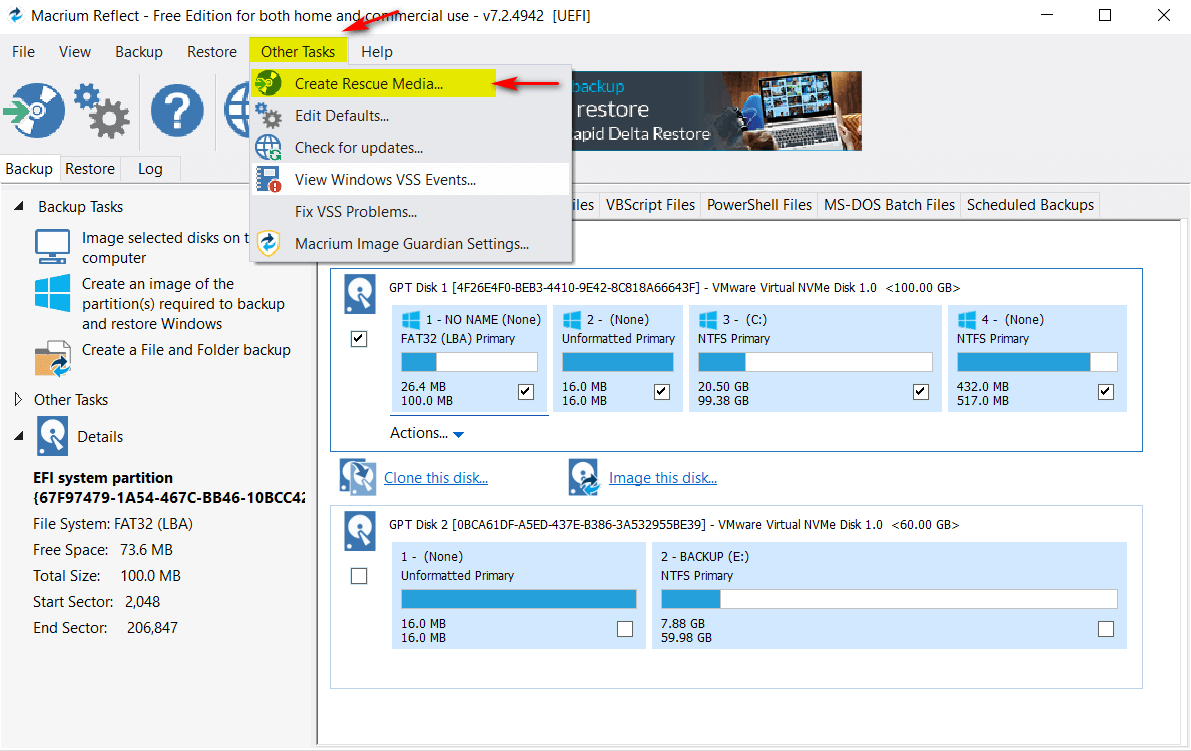This screenshot has height=751, width=1191.
Task: Click the Macrium Reflect title bar logo
Action: 15,15
